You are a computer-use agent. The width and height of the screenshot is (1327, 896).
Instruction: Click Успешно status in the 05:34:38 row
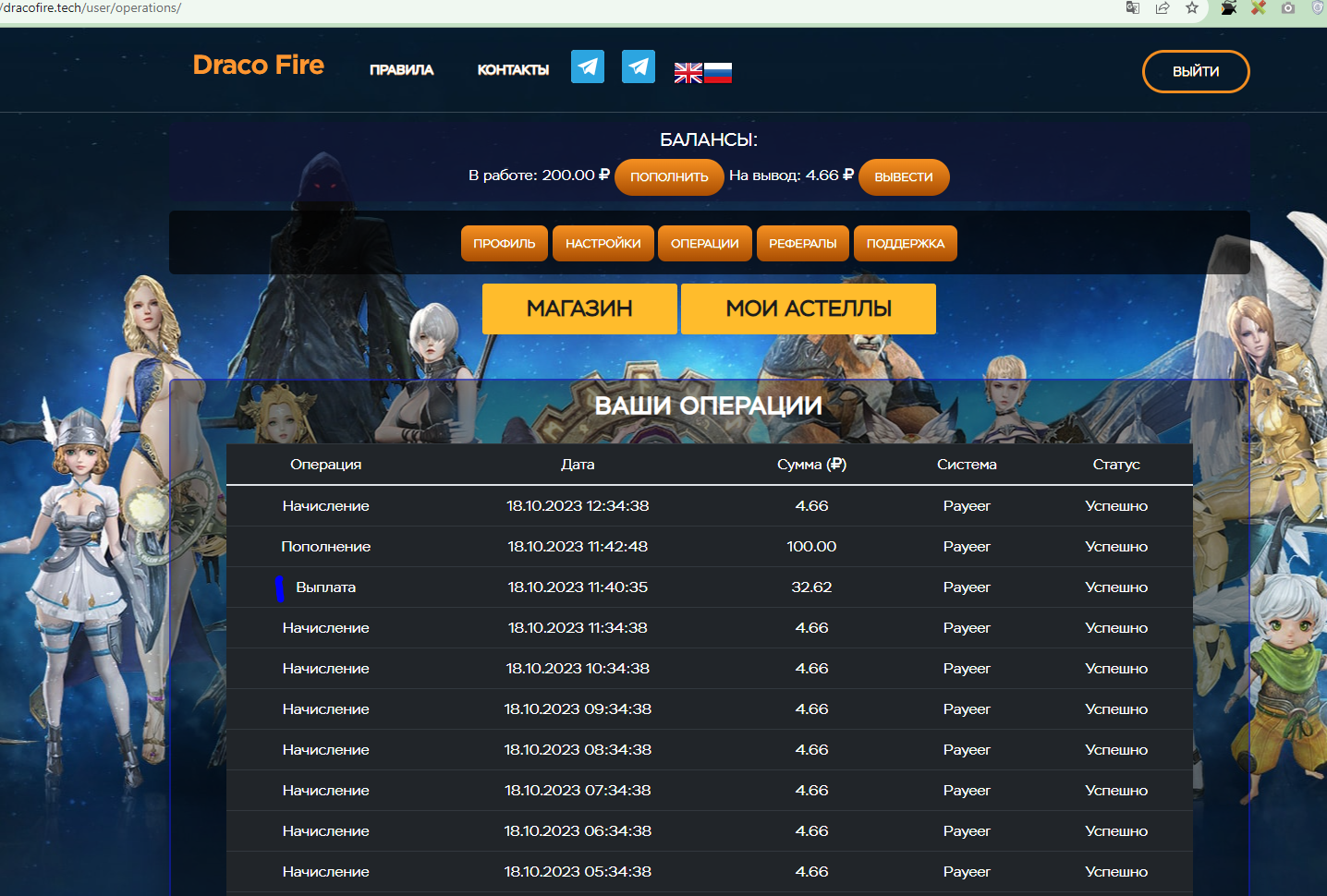click(x=1116, y=872)
